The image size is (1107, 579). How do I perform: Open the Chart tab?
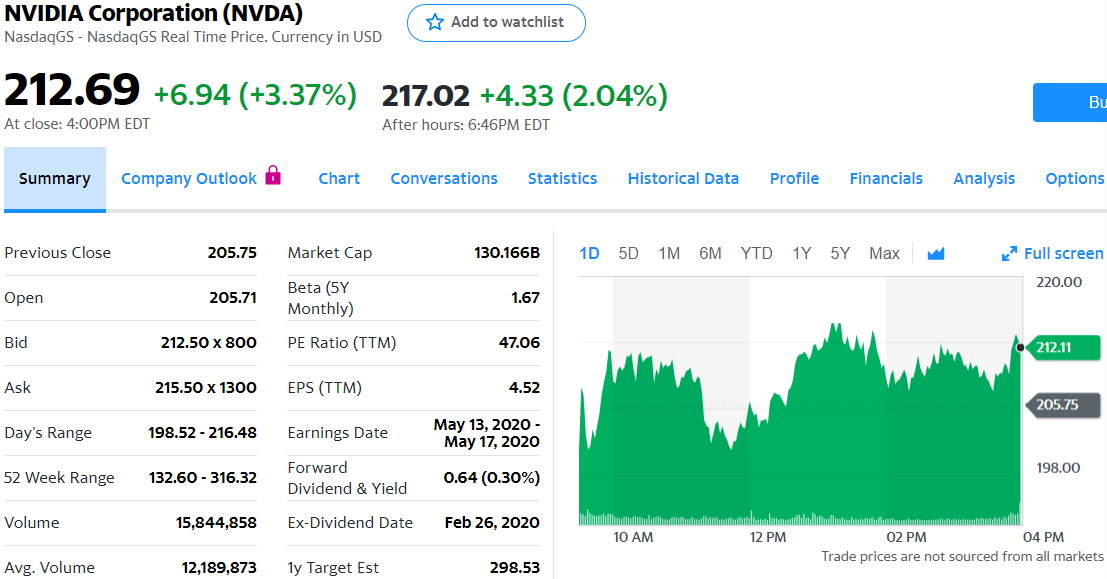pos(339,179)
